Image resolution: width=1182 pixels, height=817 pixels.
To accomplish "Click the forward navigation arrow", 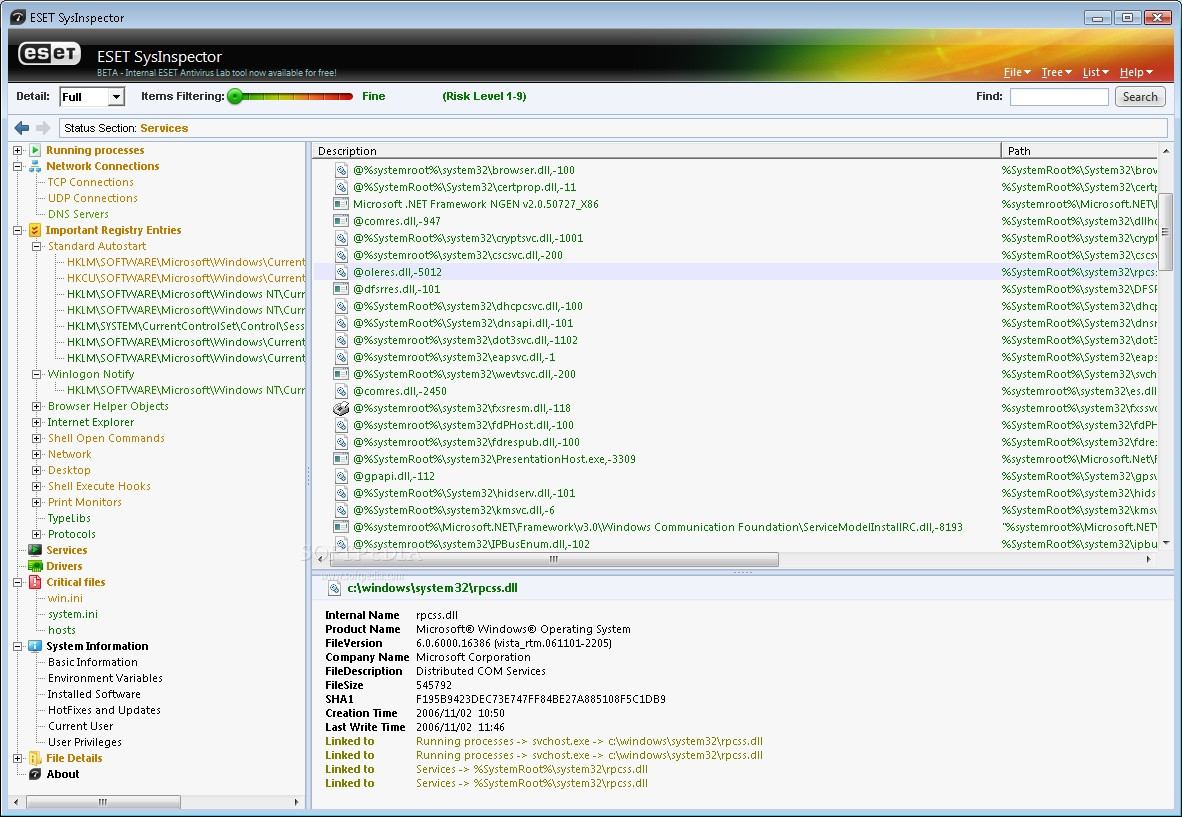I will [x=43, y=128].
